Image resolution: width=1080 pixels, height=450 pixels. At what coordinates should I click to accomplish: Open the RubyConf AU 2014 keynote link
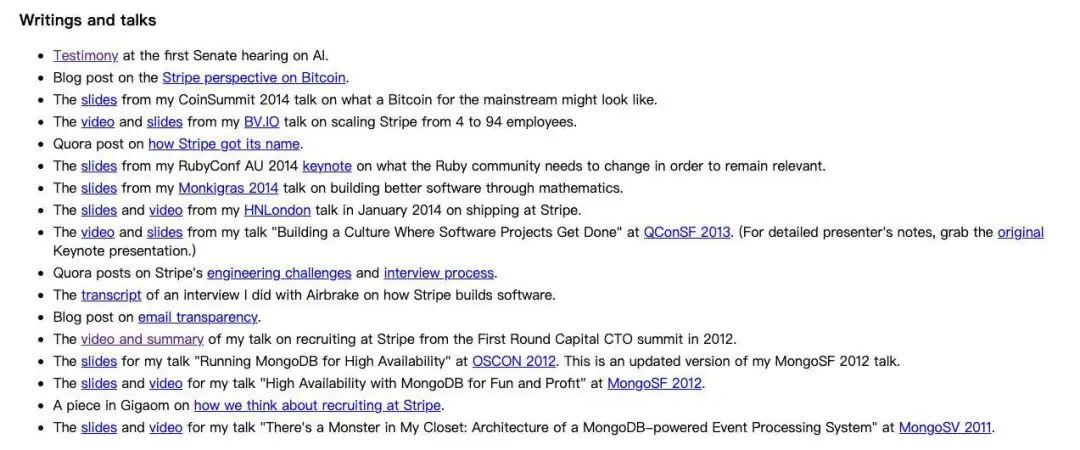[x=327, y=166]
